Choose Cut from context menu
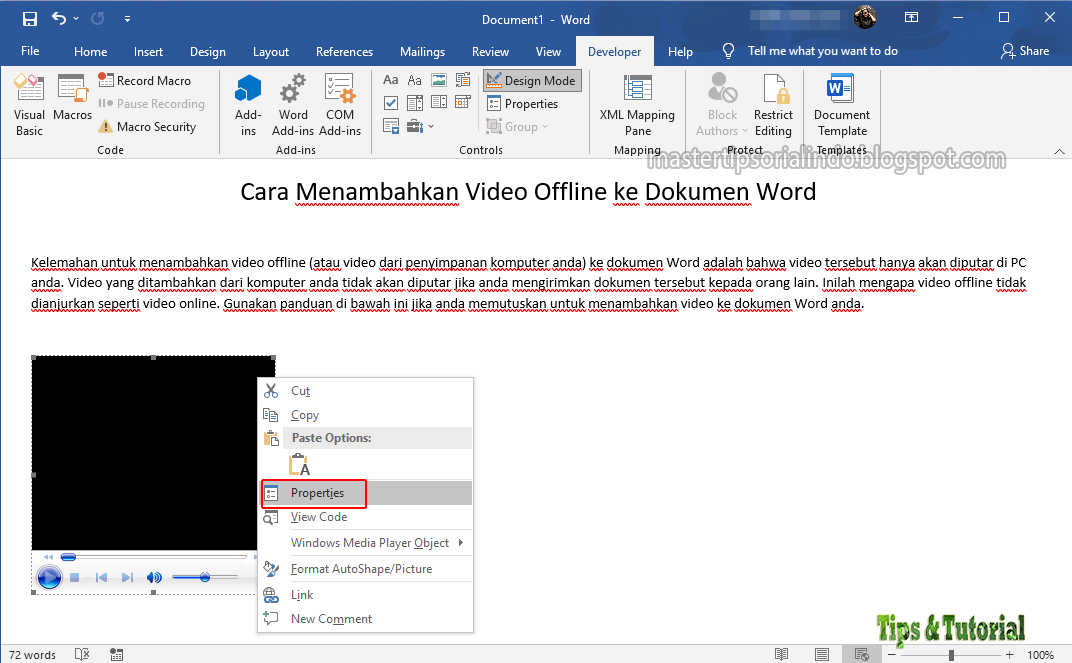 (366, 391)
